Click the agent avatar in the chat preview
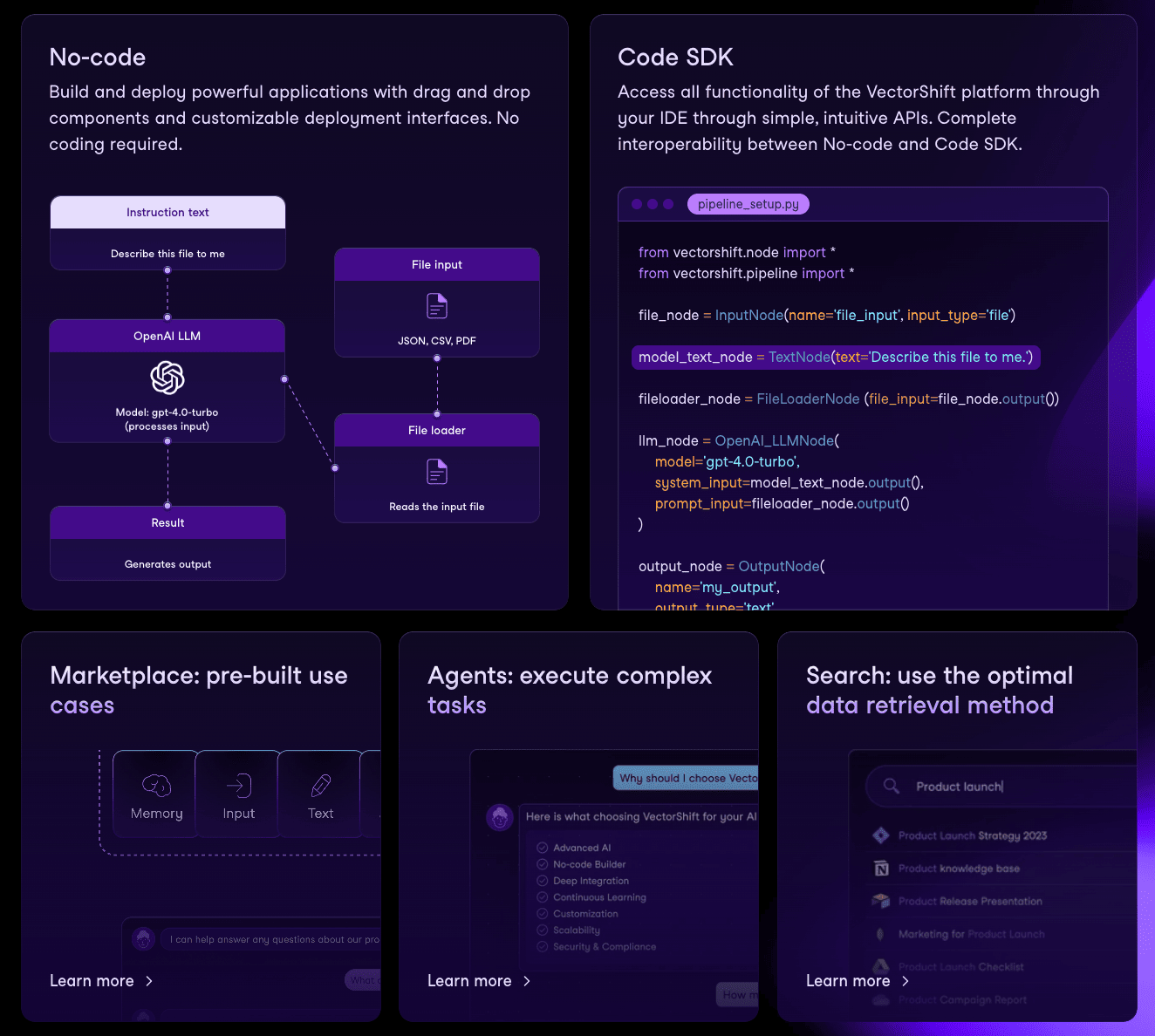Image resolution: width=1155 pixels, height=1036 pixels. coord(500,818)
